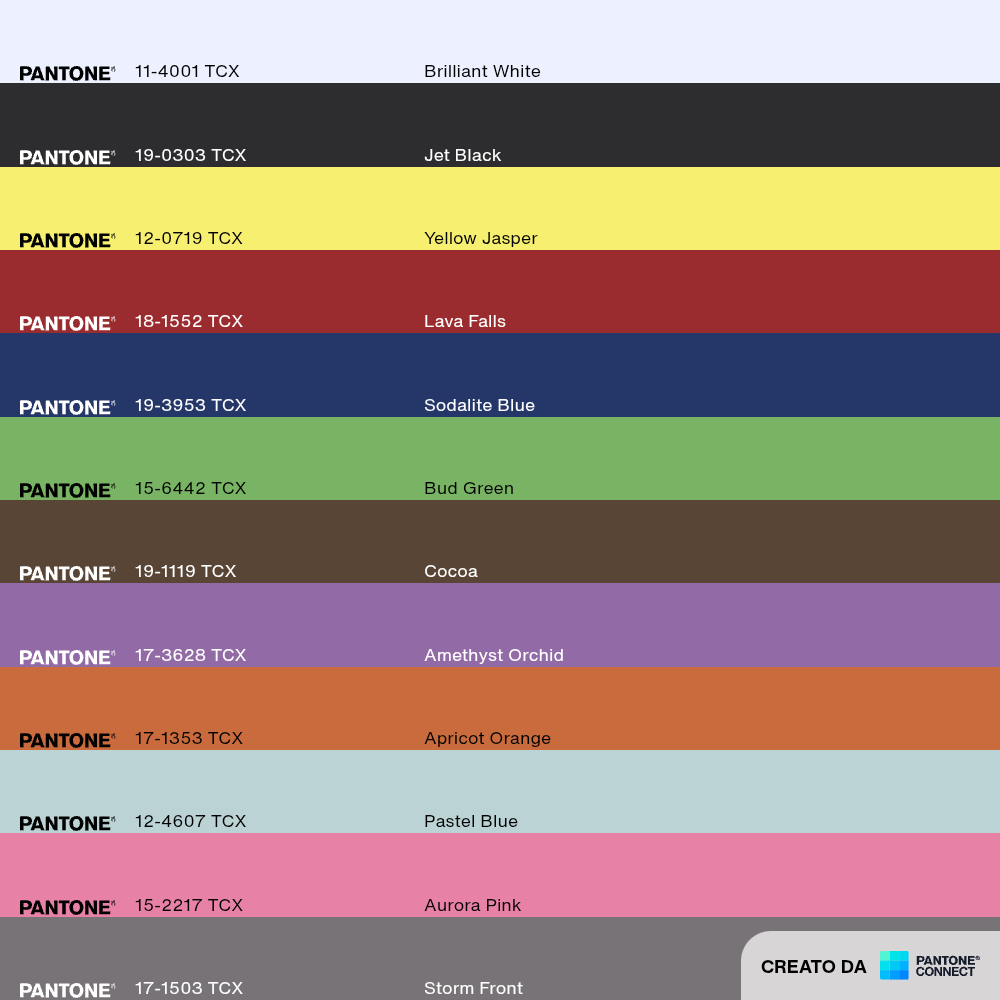
Task: Click the PANTONE logo on Bud Green row
Action: pos(67,490)
